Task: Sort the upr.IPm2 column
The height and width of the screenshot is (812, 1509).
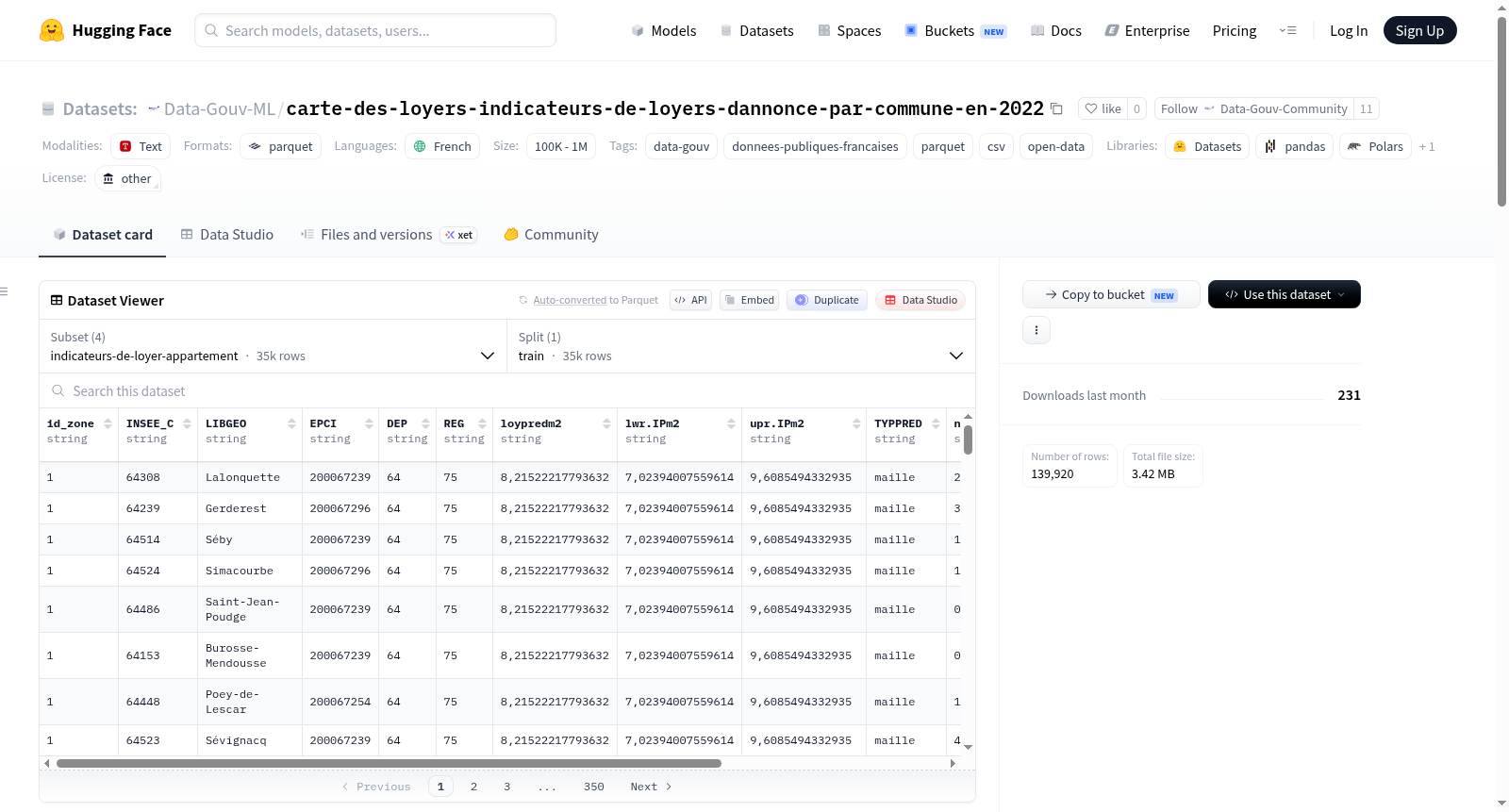Action: coord(856,423)
